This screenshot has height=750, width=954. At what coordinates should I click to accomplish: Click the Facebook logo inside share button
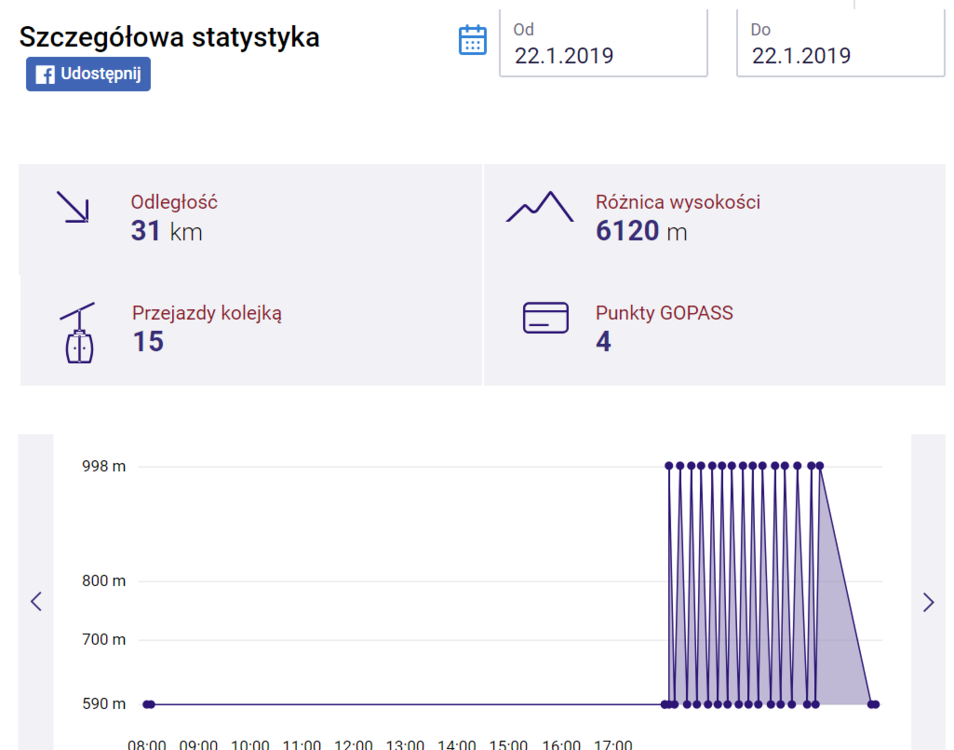[x=45, y=74]
